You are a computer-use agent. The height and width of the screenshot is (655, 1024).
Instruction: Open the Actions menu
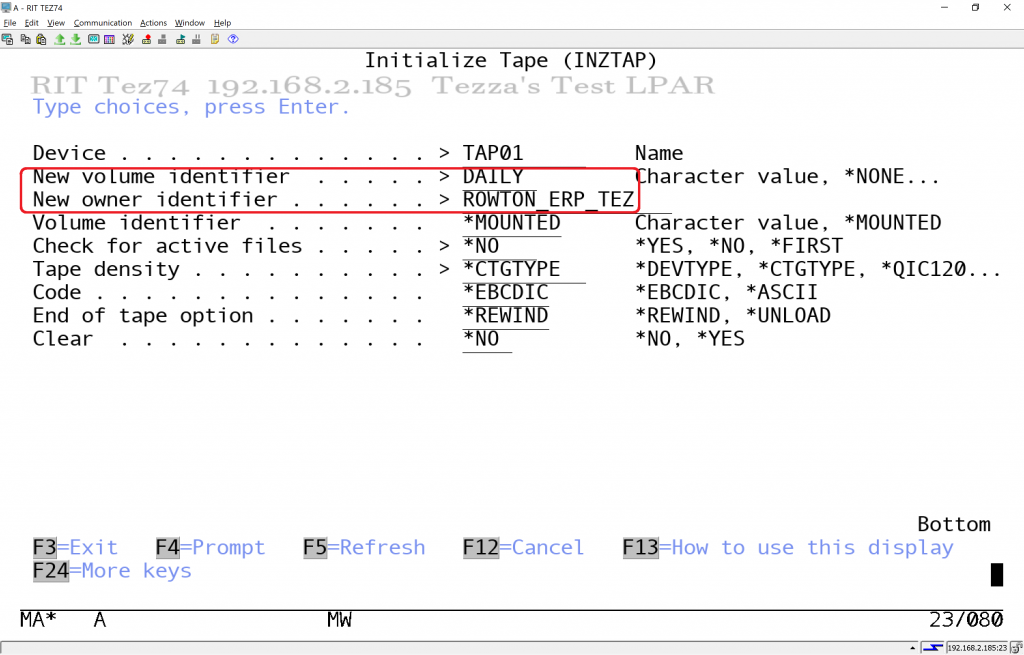pos(153,22)
